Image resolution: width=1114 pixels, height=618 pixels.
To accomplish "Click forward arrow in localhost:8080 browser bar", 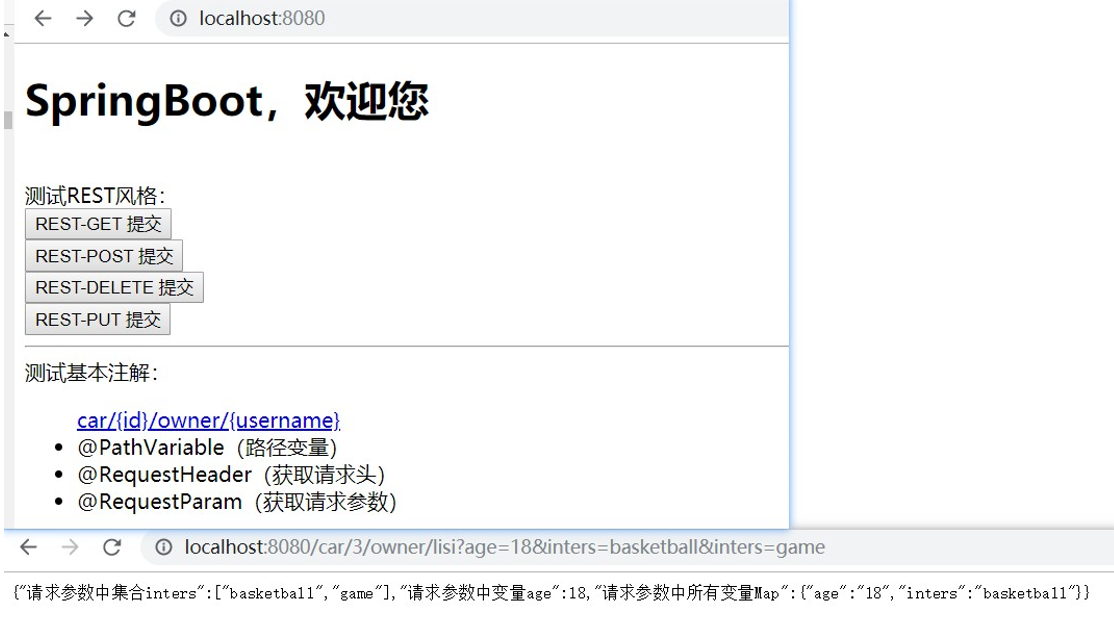I will [x=85, y=18].
